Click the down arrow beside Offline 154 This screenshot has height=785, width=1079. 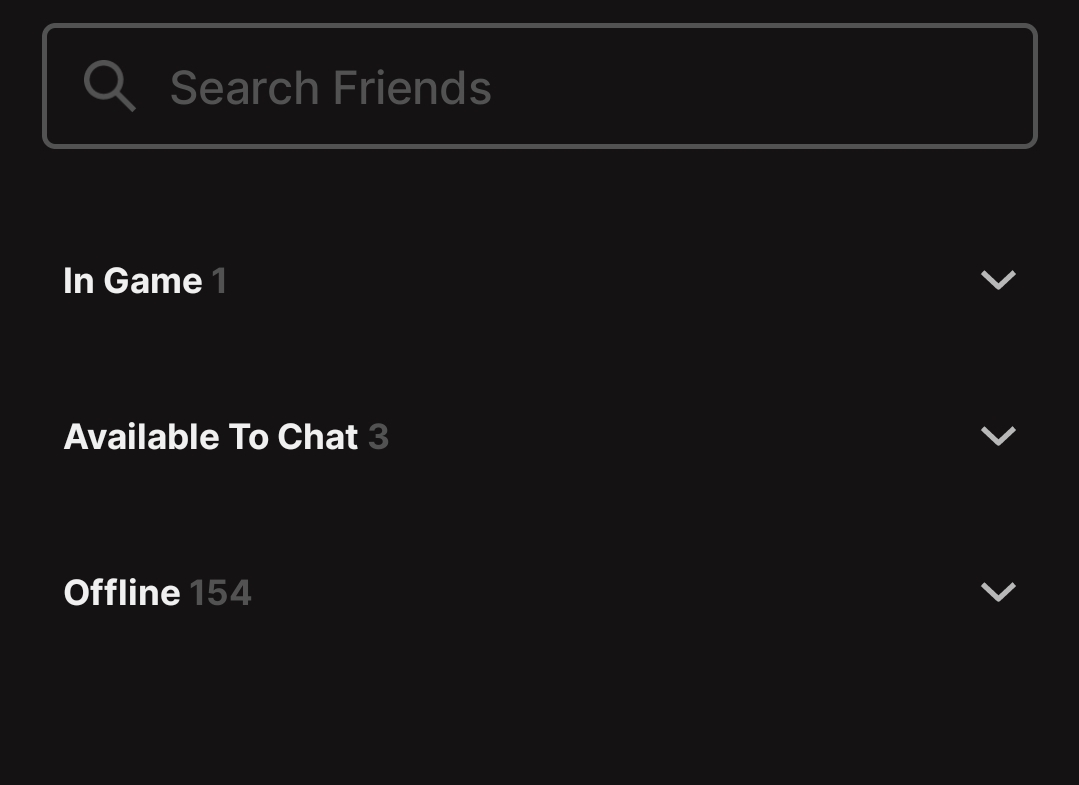tap(998, 592)
